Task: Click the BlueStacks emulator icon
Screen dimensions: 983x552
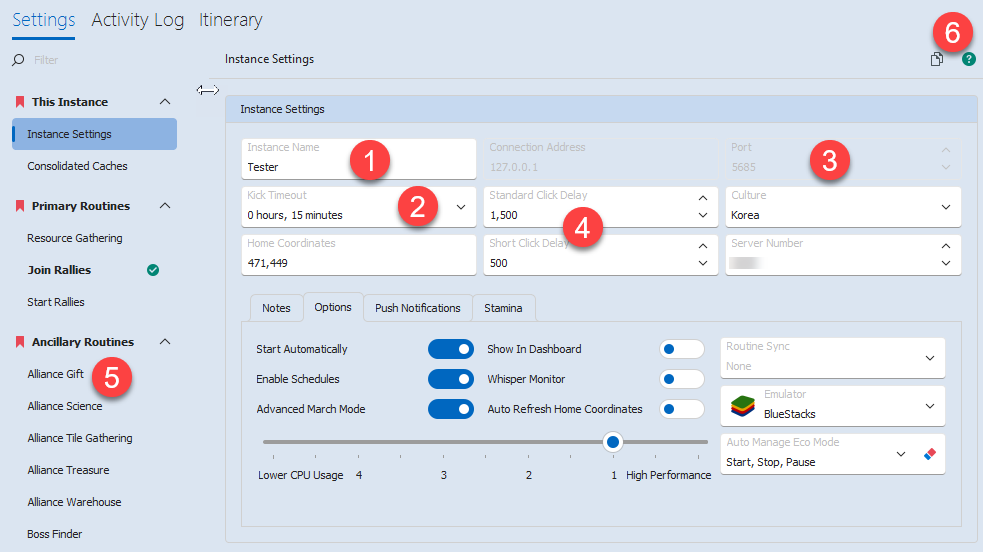Action: [x=741, y=406]
